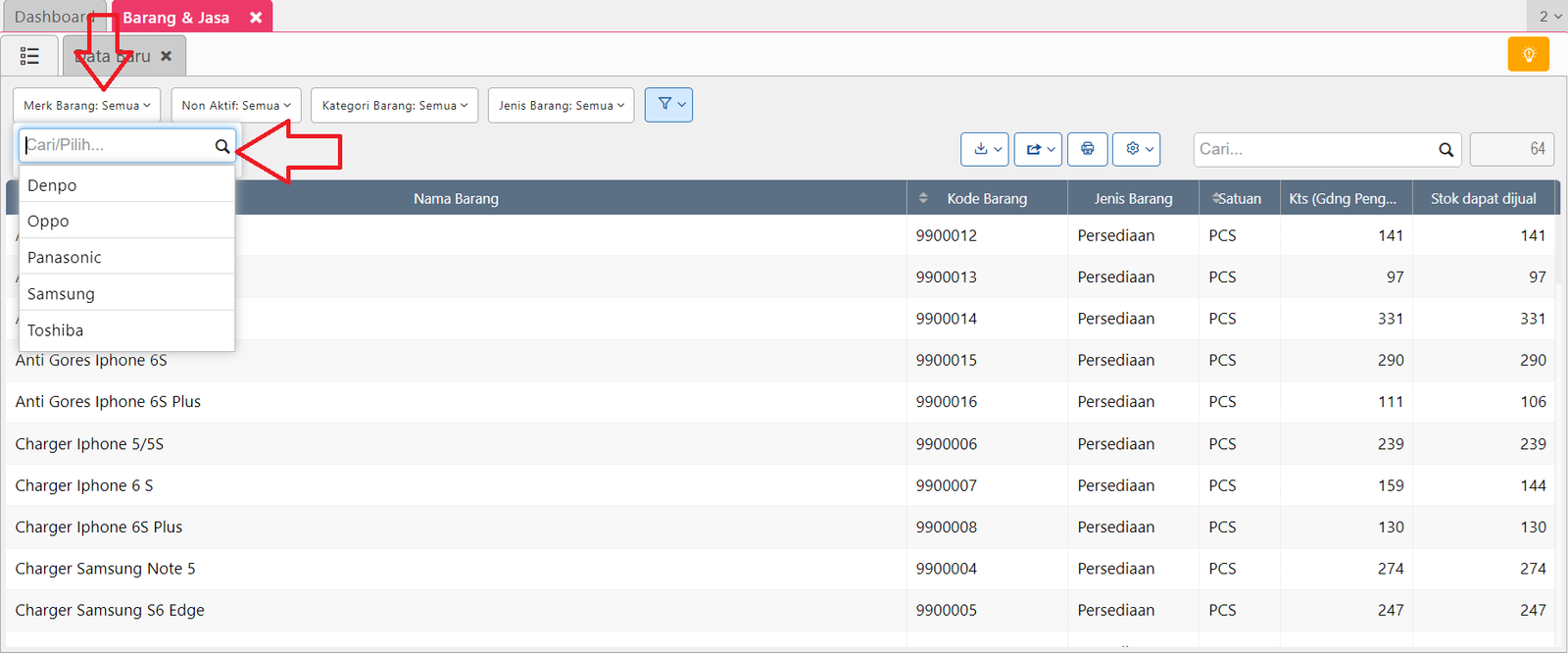Viewport: 1568px width, 653px height.
Task: Expand the Merk Barang filter dropdown
Action: (86, 105)
